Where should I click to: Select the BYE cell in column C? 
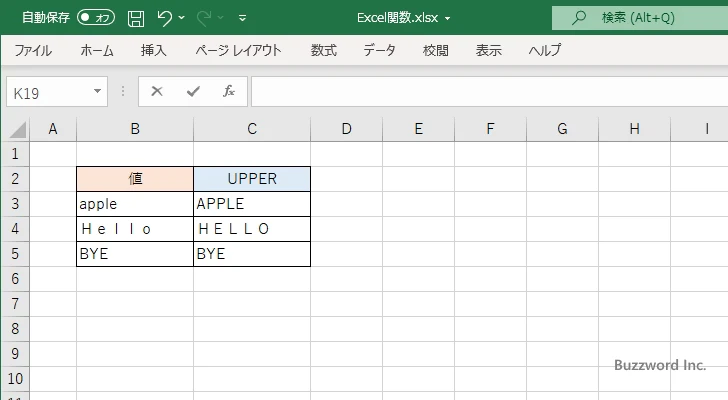pos(252,254)
